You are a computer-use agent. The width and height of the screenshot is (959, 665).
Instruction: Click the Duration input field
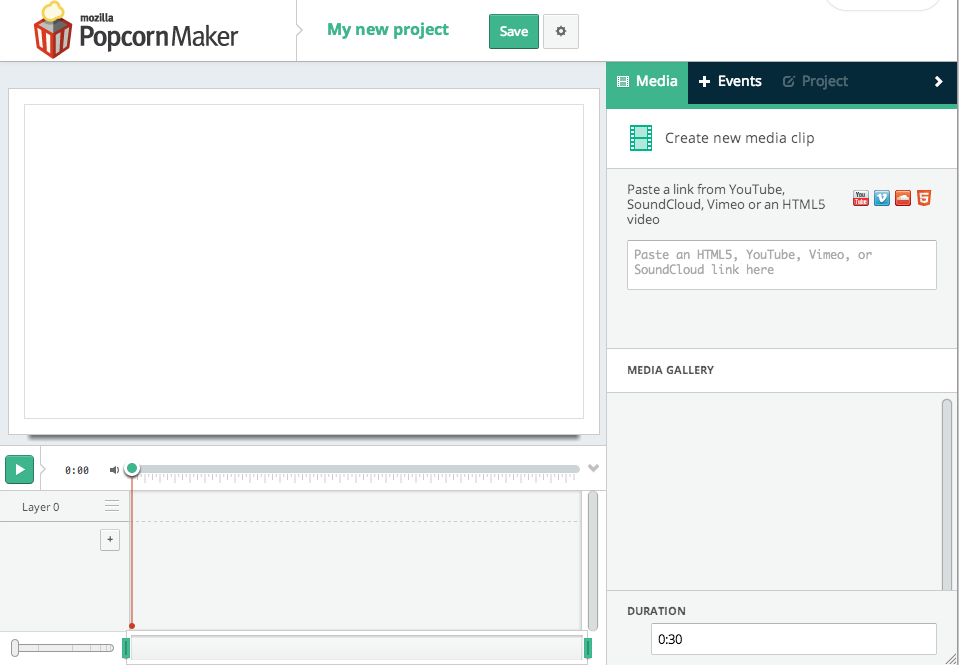click(793, 639)
